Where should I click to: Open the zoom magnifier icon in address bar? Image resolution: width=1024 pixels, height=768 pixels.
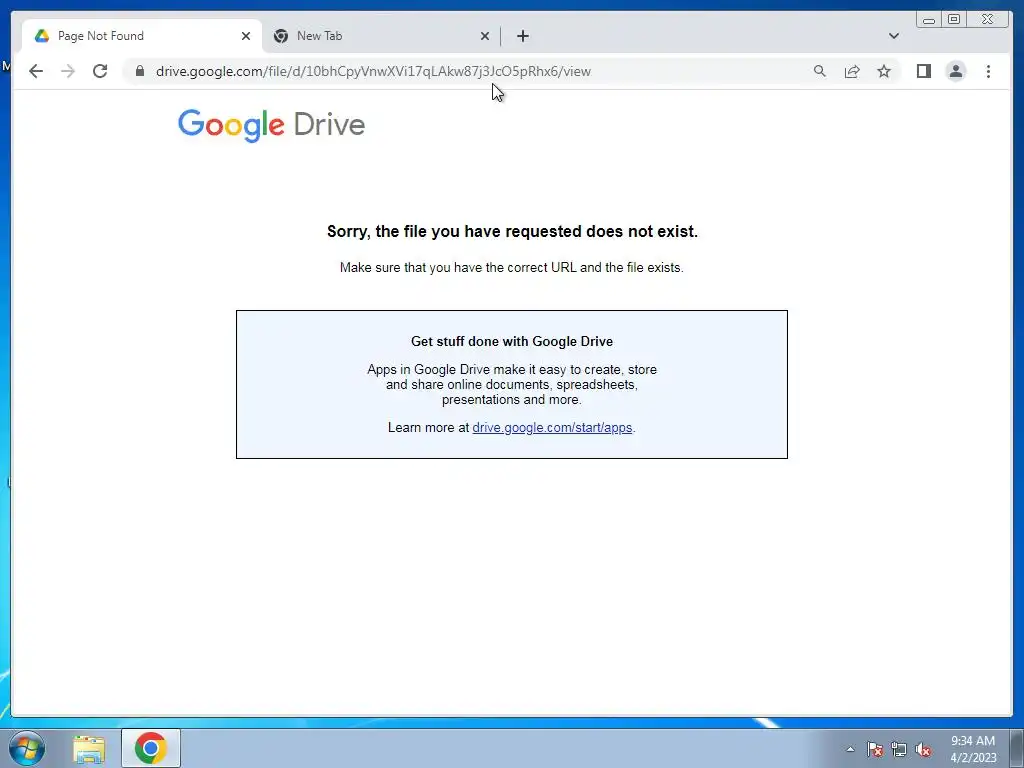click(x=820, y=71)
